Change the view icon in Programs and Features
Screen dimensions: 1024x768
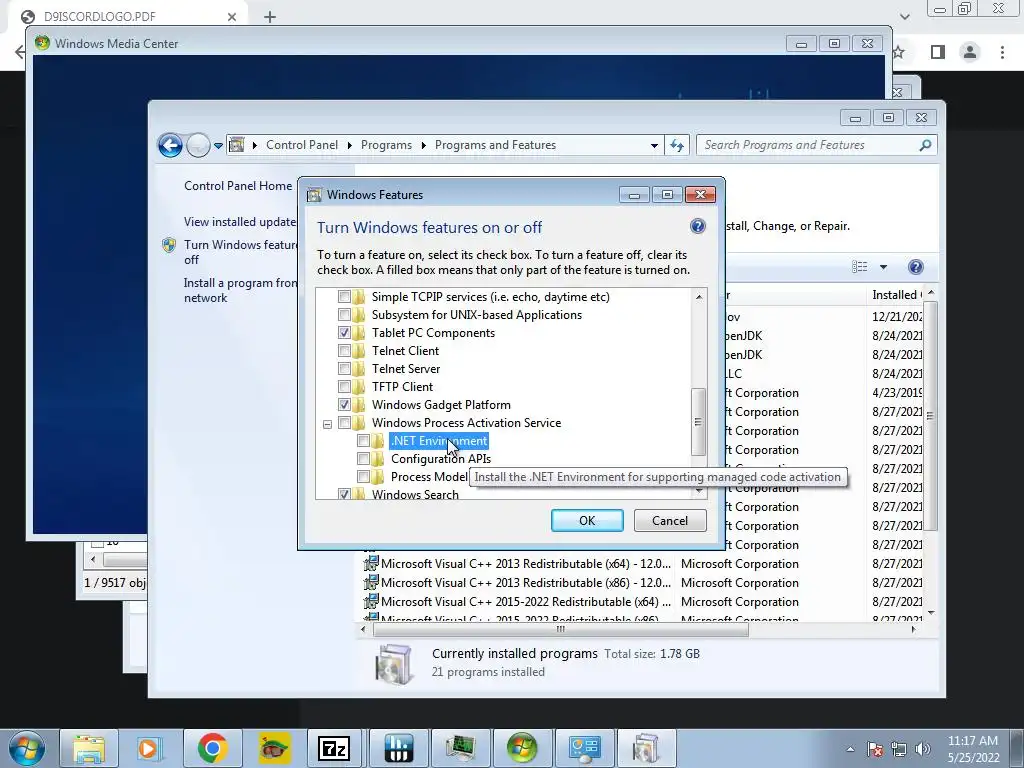point(860,266)
